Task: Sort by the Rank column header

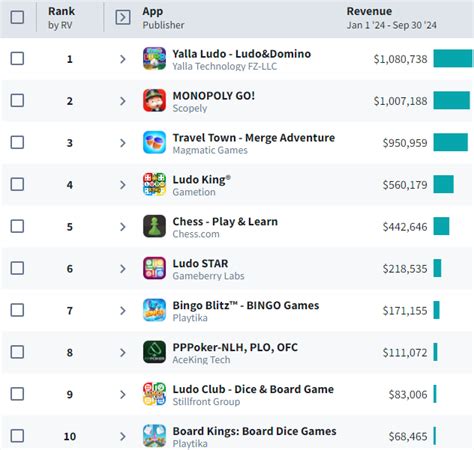Action: pyautogui.click(x=61, y=11)
